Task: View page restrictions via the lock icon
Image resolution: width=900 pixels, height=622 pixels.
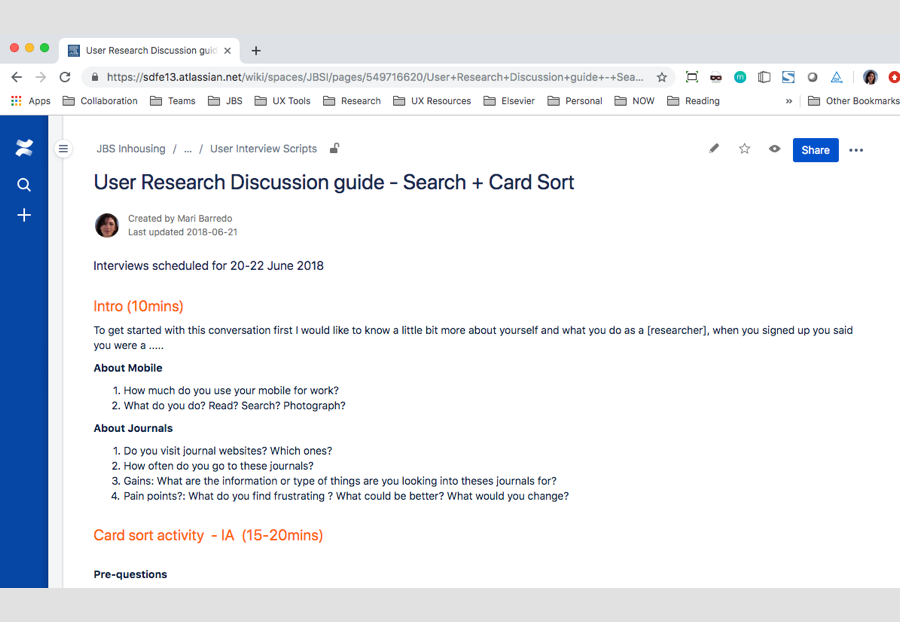Action: point(334,147)
